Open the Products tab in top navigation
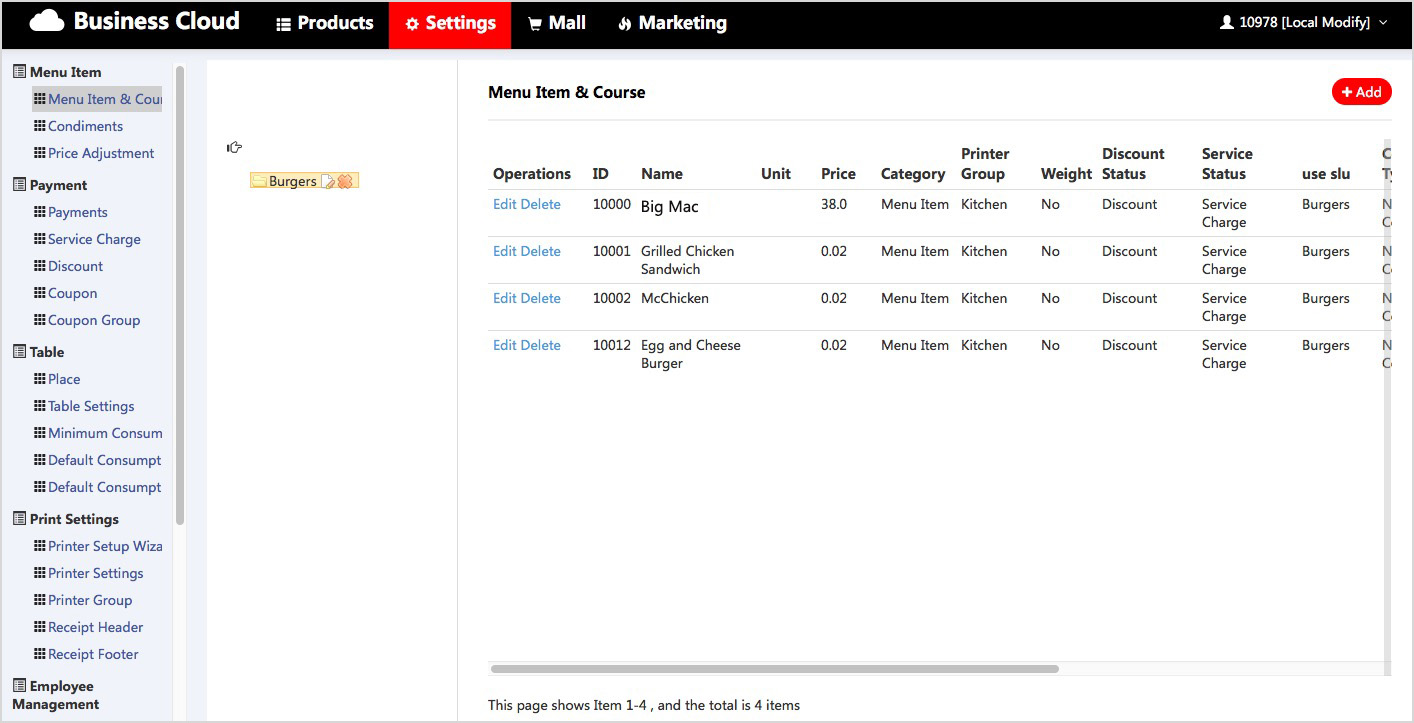1414x723 pixels. [x=324, y=23]
